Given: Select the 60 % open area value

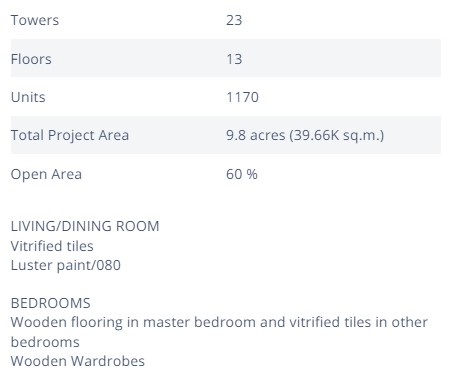Looking at the screenshot, I should coord(242,174).
